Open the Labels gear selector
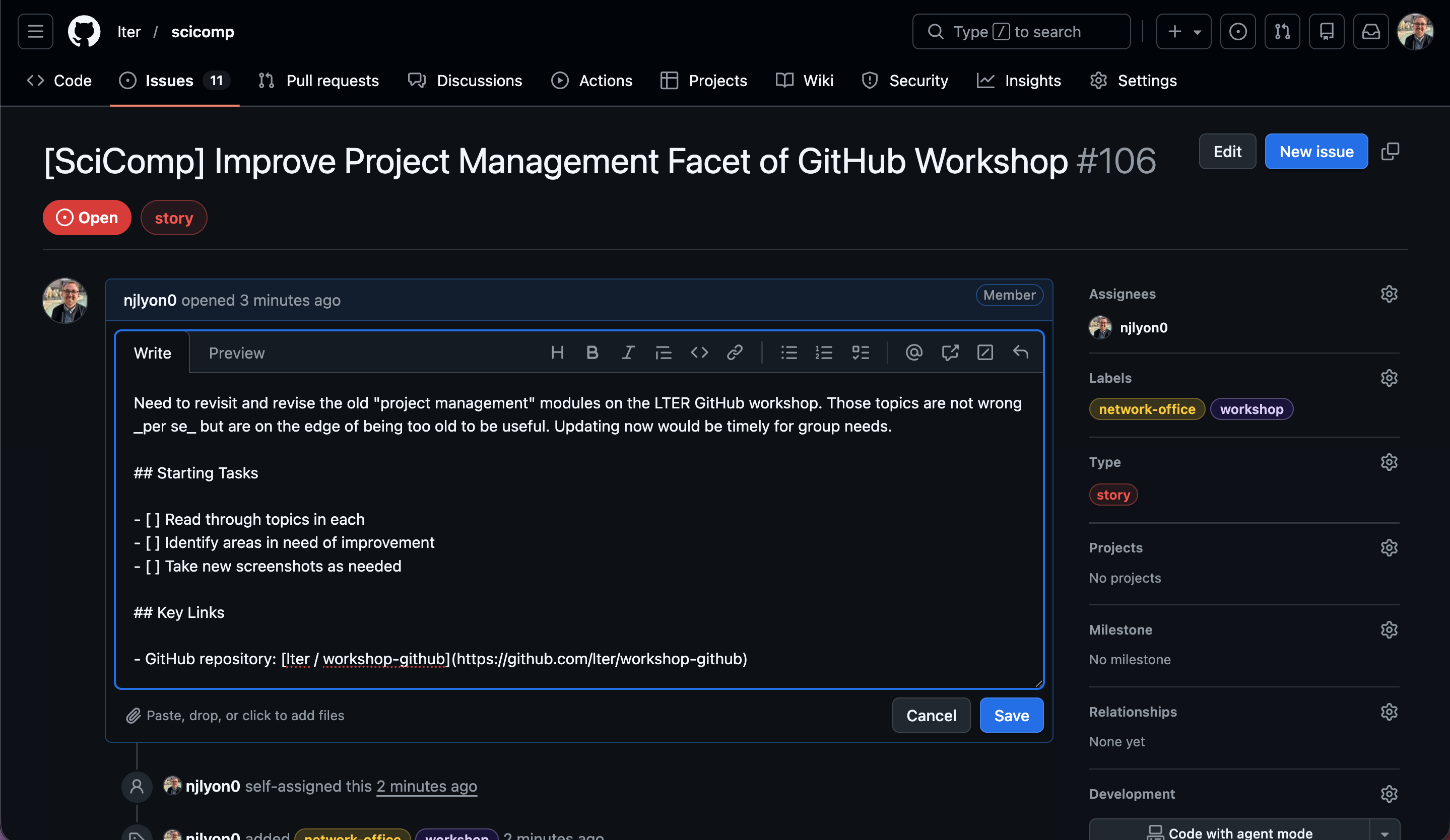 pyautogui.click(x=1389, y=378)
